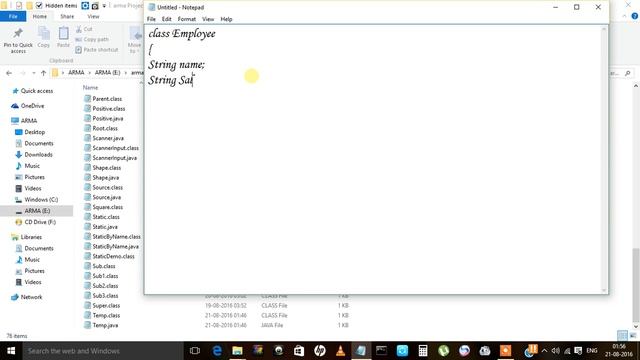The width and height of the screenshot is (640, 360).
Task: Open uTorrent from the taskbar
Action: (444, 351)
